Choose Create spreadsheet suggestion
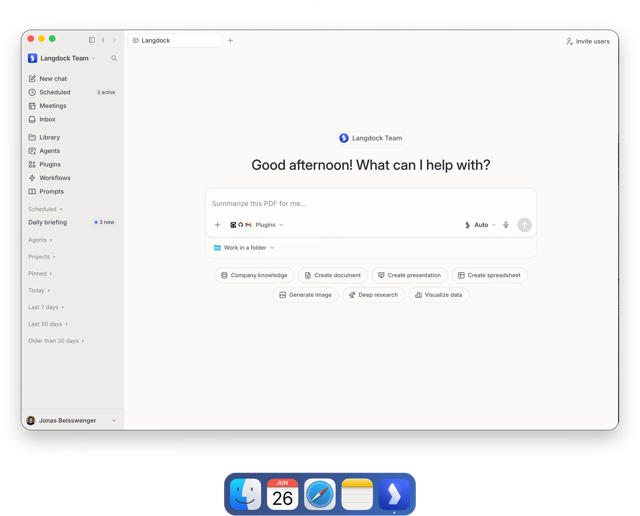Viewport: 640px width, 516px height. (x=489, y=275)
